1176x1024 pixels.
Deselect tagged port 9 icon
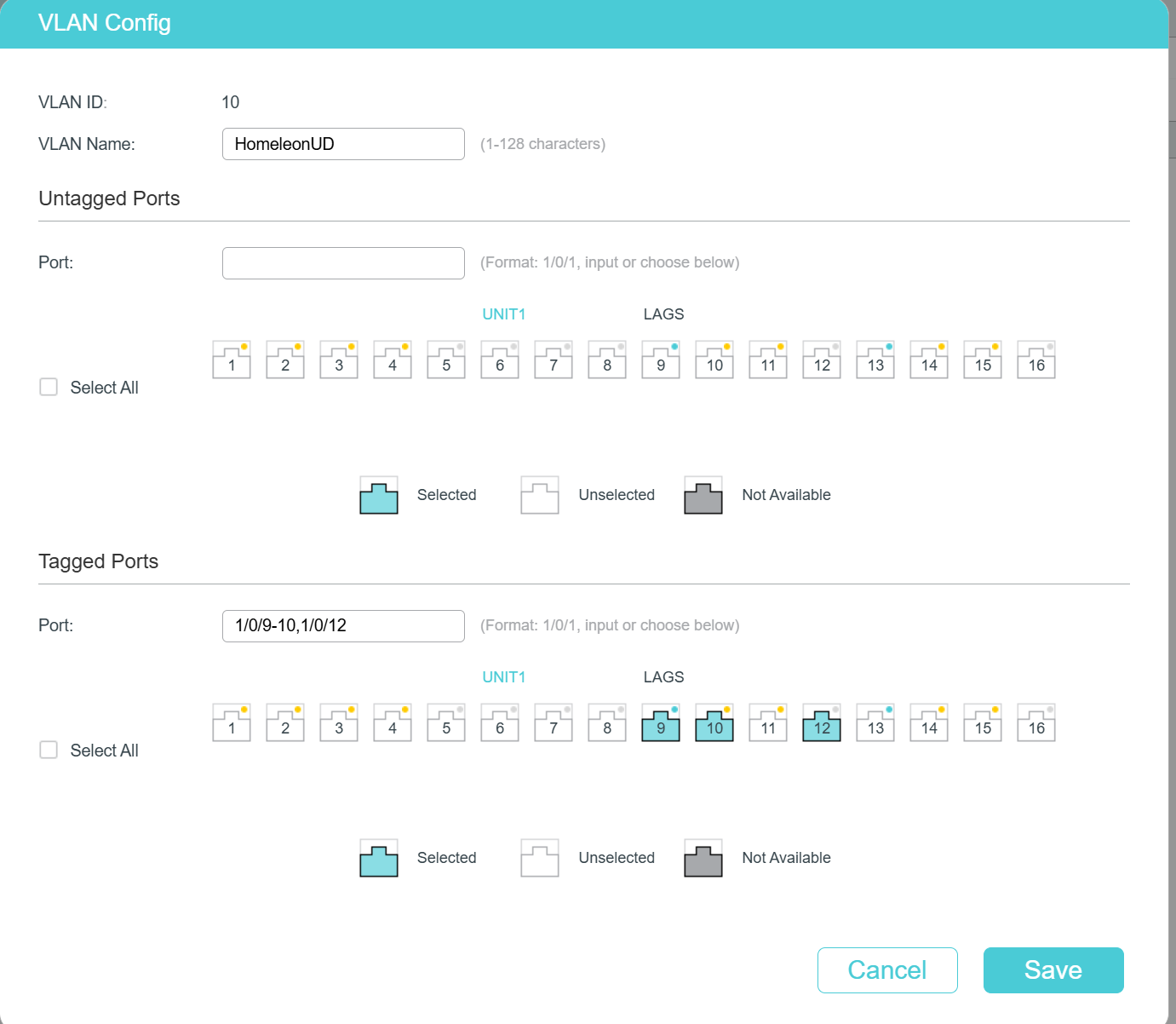(661, 724)
